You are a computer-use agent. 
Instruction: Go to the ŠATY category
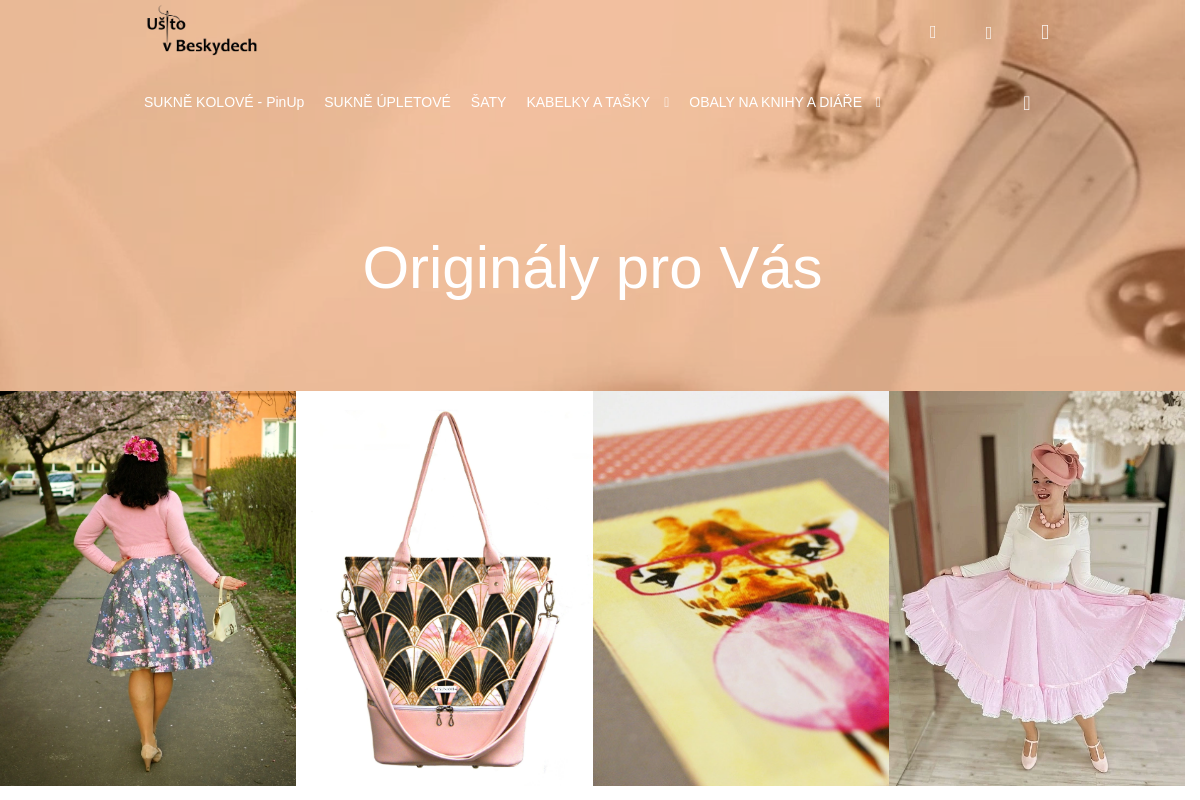coord(489,102)
